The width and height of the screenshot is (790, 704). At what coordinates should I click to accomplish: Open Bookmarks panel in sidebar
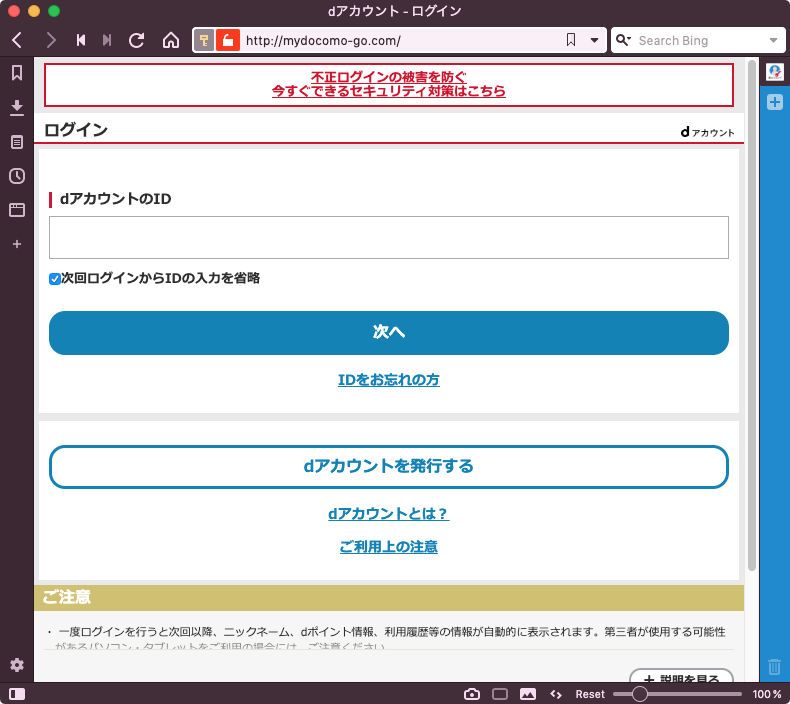point(17,73)
